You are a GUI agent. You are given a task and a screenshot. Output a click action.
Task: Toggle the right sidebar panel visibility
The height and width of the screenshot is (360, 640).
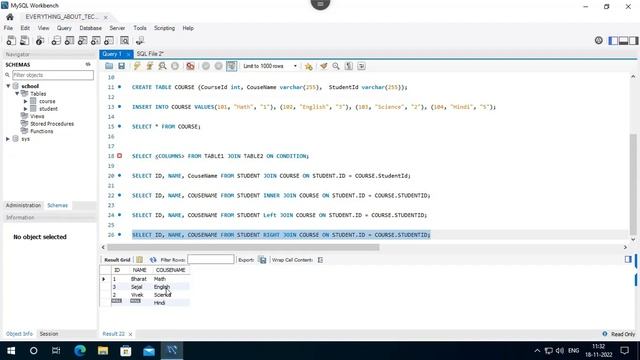633,40
